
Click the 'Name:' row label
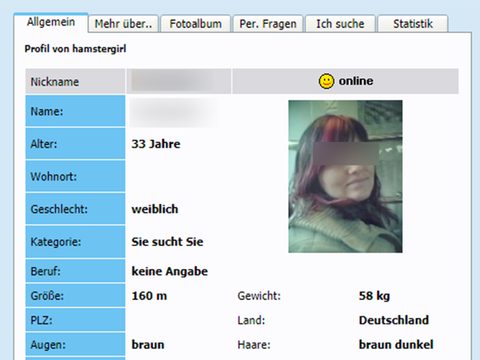coord(47,111)
